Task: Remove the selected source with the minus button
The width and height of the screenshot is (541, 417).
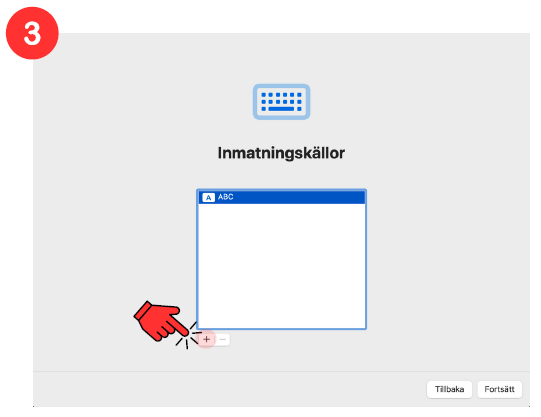Action: [x=223, y=339]
